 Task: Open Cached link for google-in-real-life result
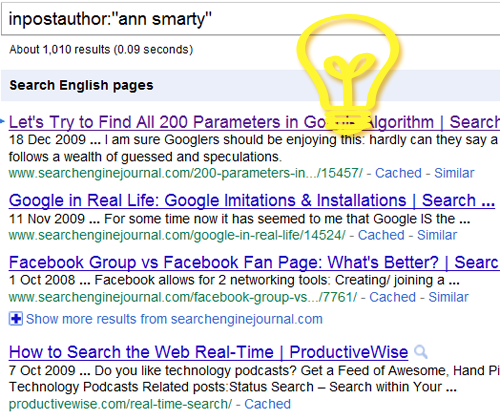[381, 235]
